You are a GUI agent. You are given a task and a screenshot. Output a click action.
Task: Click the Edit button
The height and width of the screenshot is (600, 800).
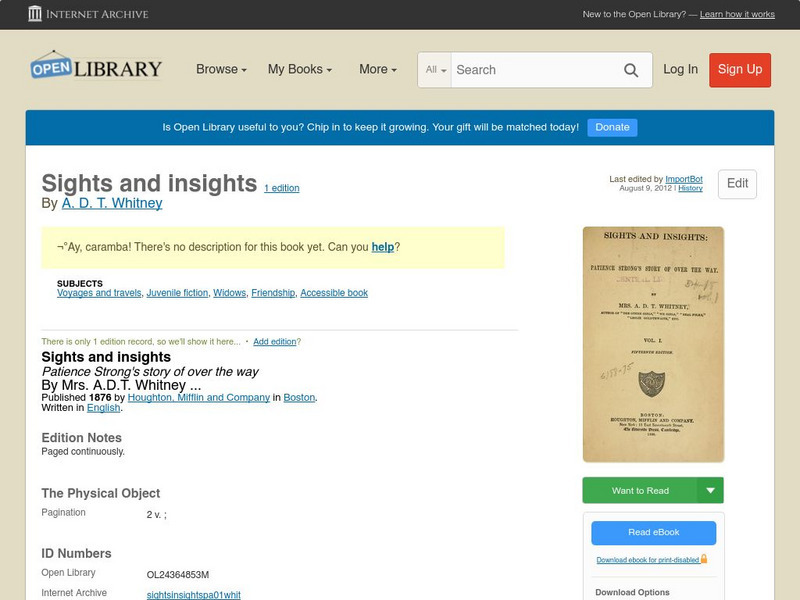tap(736, 184)
